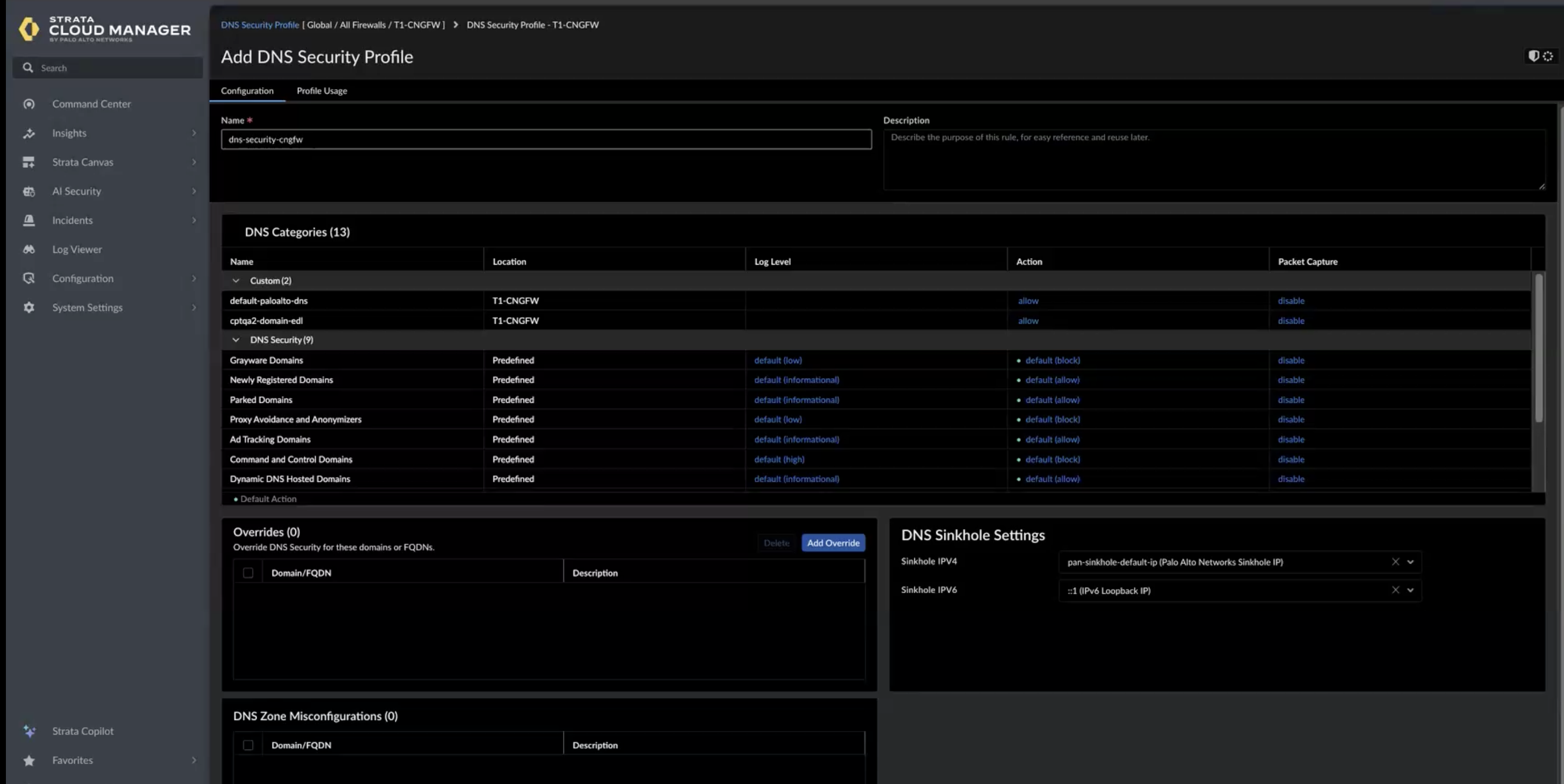Open the Sinkhole IPV6 dropdown
This screenshot has width=1564, height=784.
[x=1410, y=590]
